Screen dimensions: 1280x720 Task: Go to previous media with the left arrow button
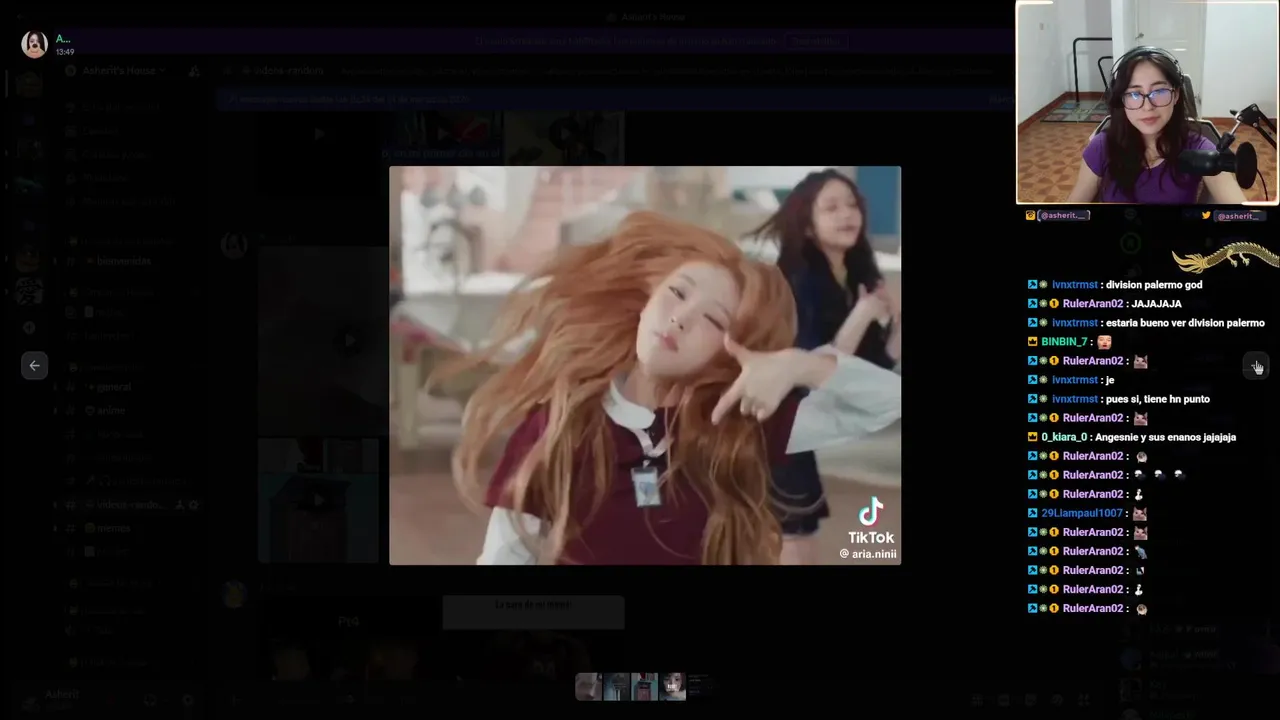(34, 366)
